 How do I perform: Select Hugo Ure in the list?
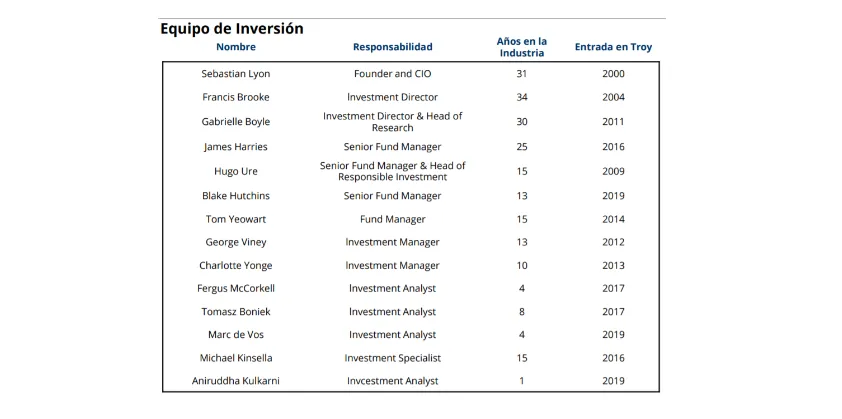coord(236,171)
